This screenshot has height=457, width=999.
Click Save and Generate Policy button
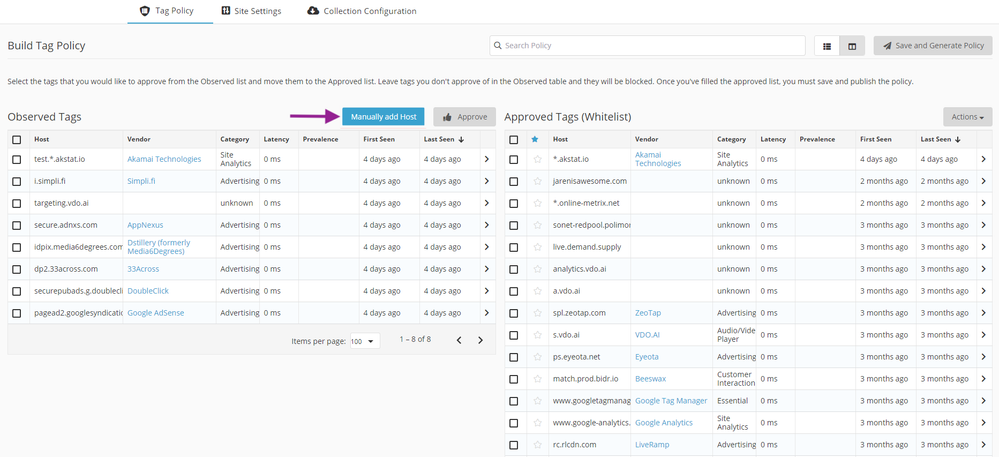coord(933,46)
